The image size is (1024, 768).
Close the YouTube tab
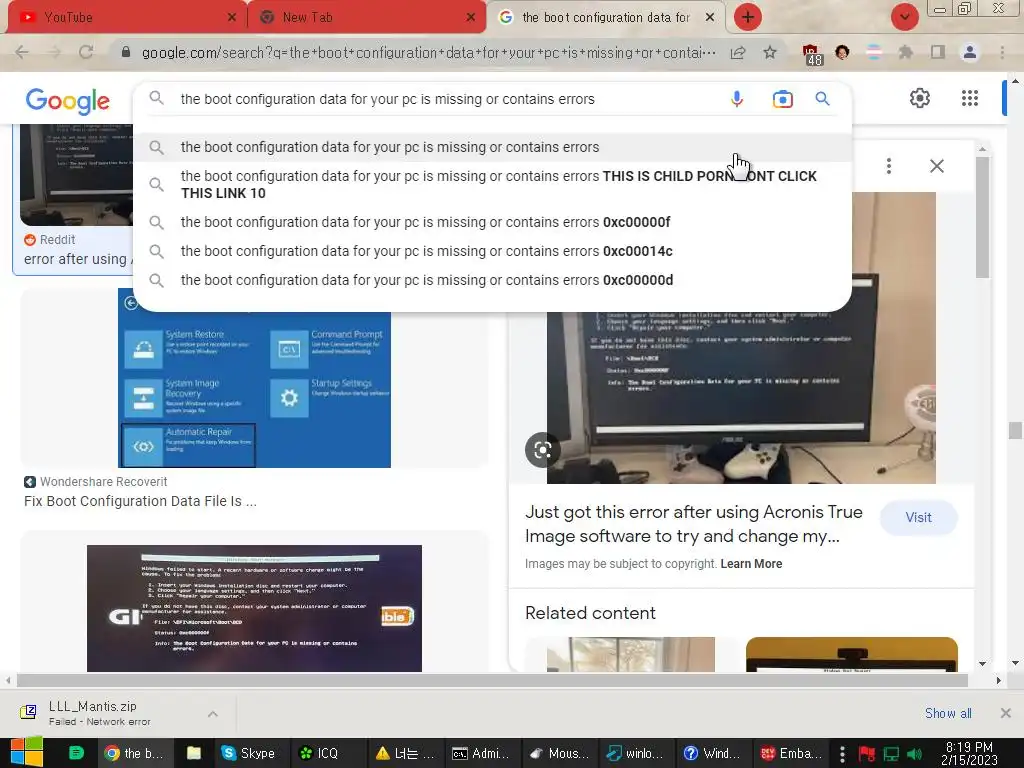[x=231, y=18]
